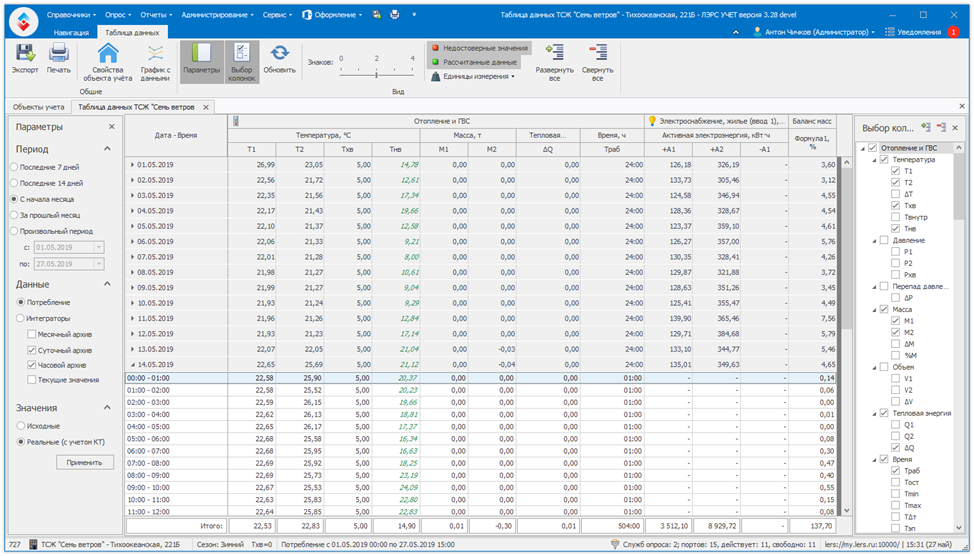Click the expand-all icon in Выбор колонок panel

click(926, 127)
